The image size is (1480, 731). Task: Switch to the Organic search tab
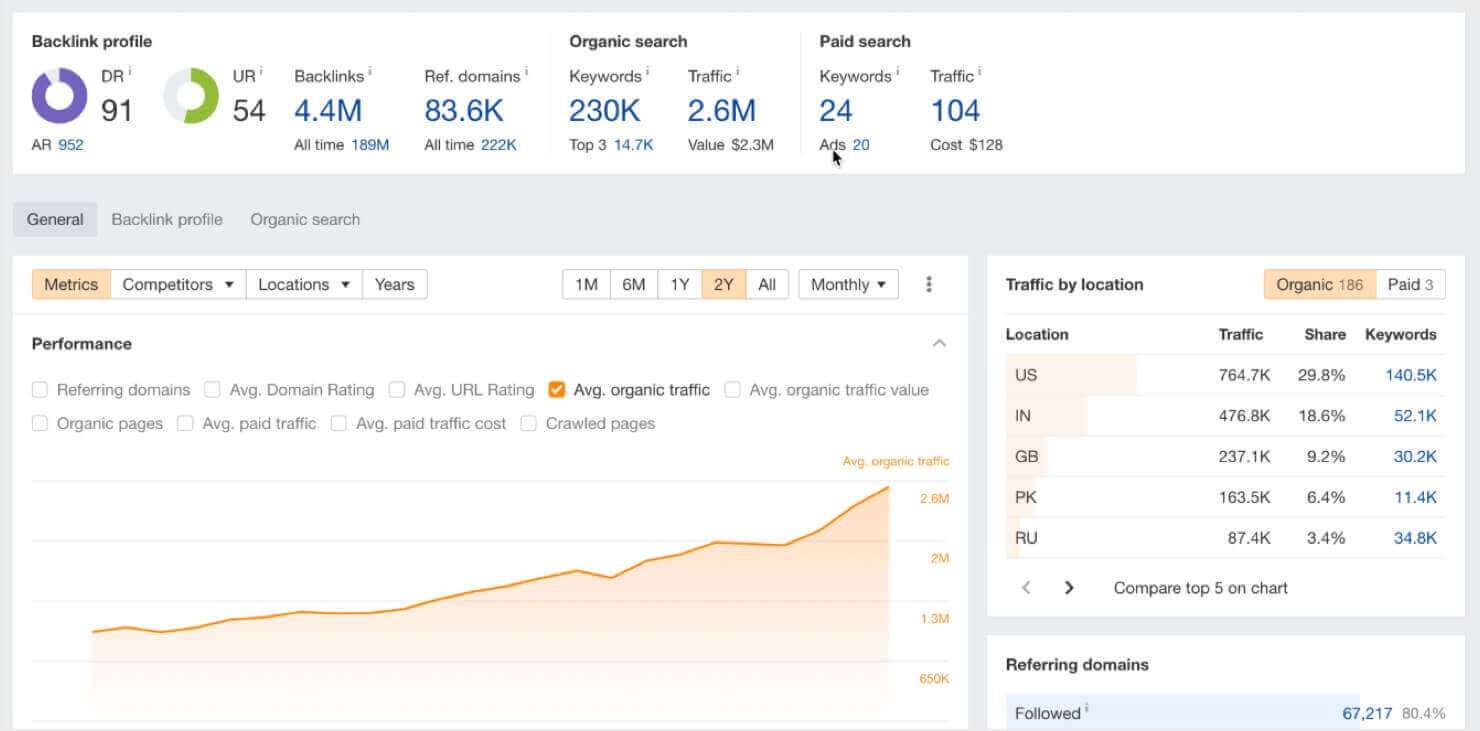point(304,219)
